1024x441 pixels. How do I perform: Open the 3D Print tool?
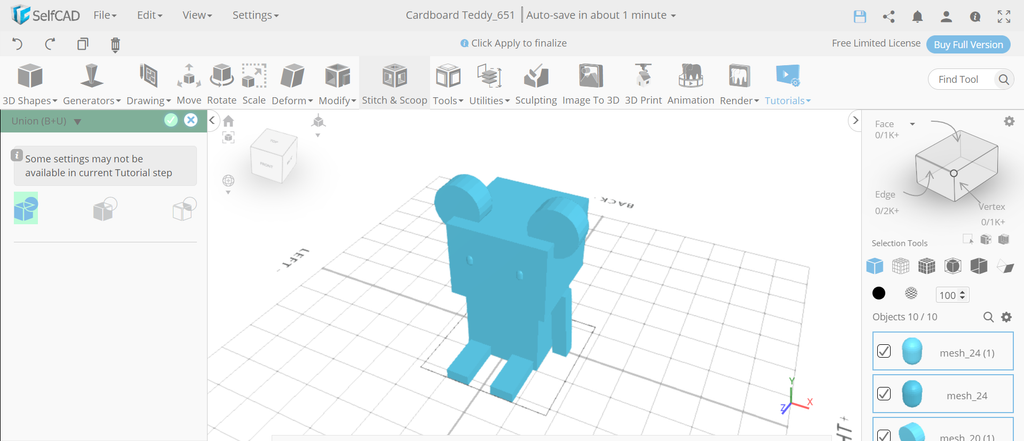coord(643,85)
